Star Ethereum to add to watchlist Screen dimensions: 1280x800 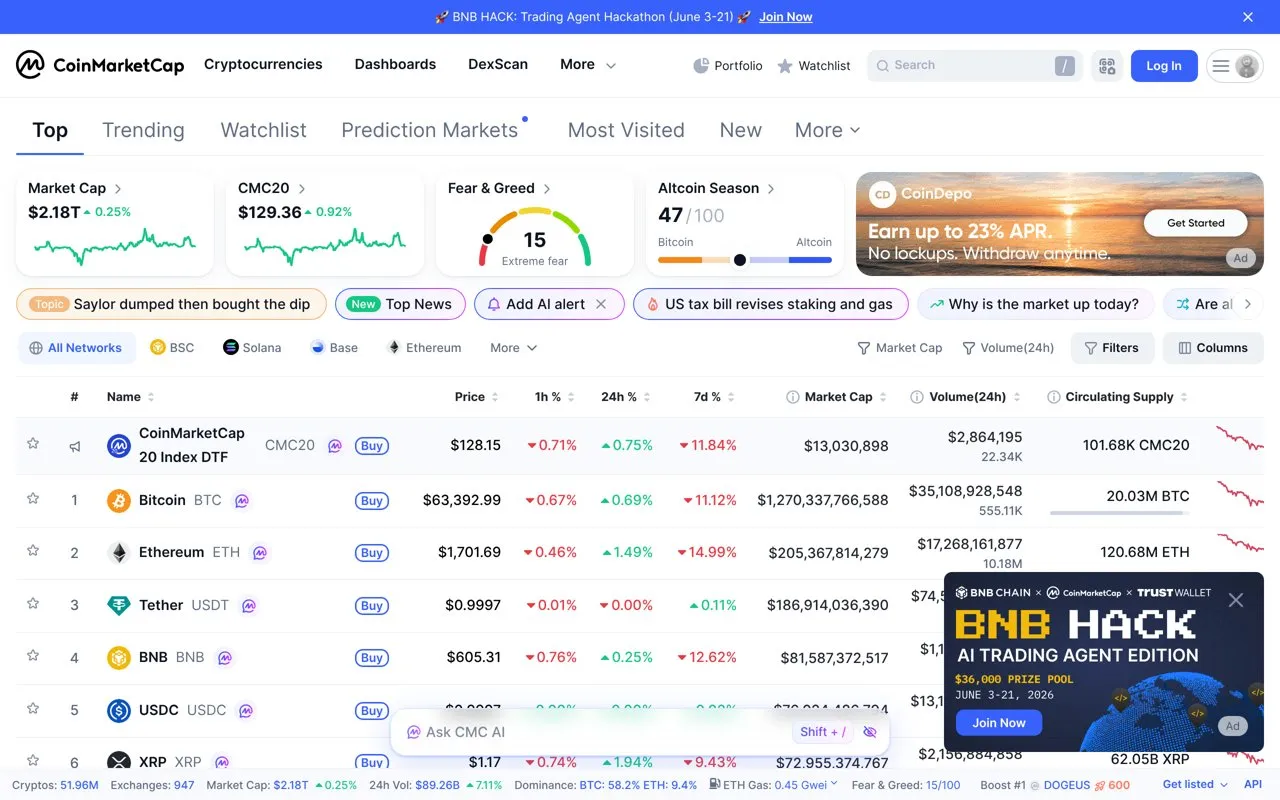pos(33,550)
